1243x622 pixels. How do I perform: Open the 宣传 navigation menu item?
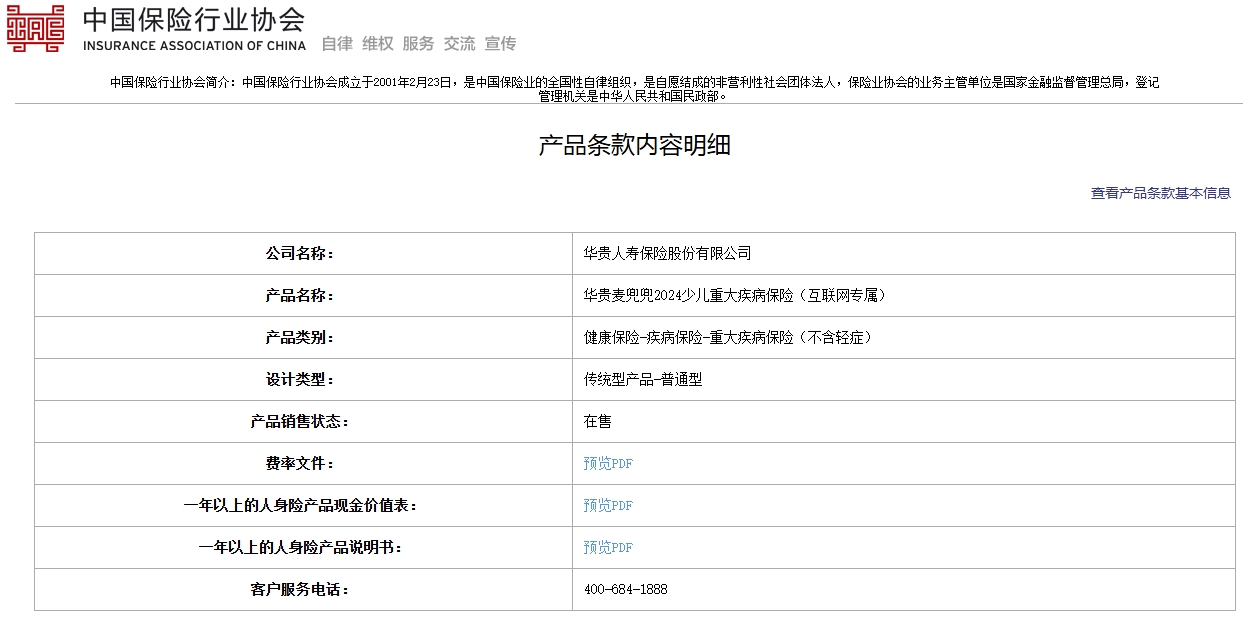tap(501, 43)
